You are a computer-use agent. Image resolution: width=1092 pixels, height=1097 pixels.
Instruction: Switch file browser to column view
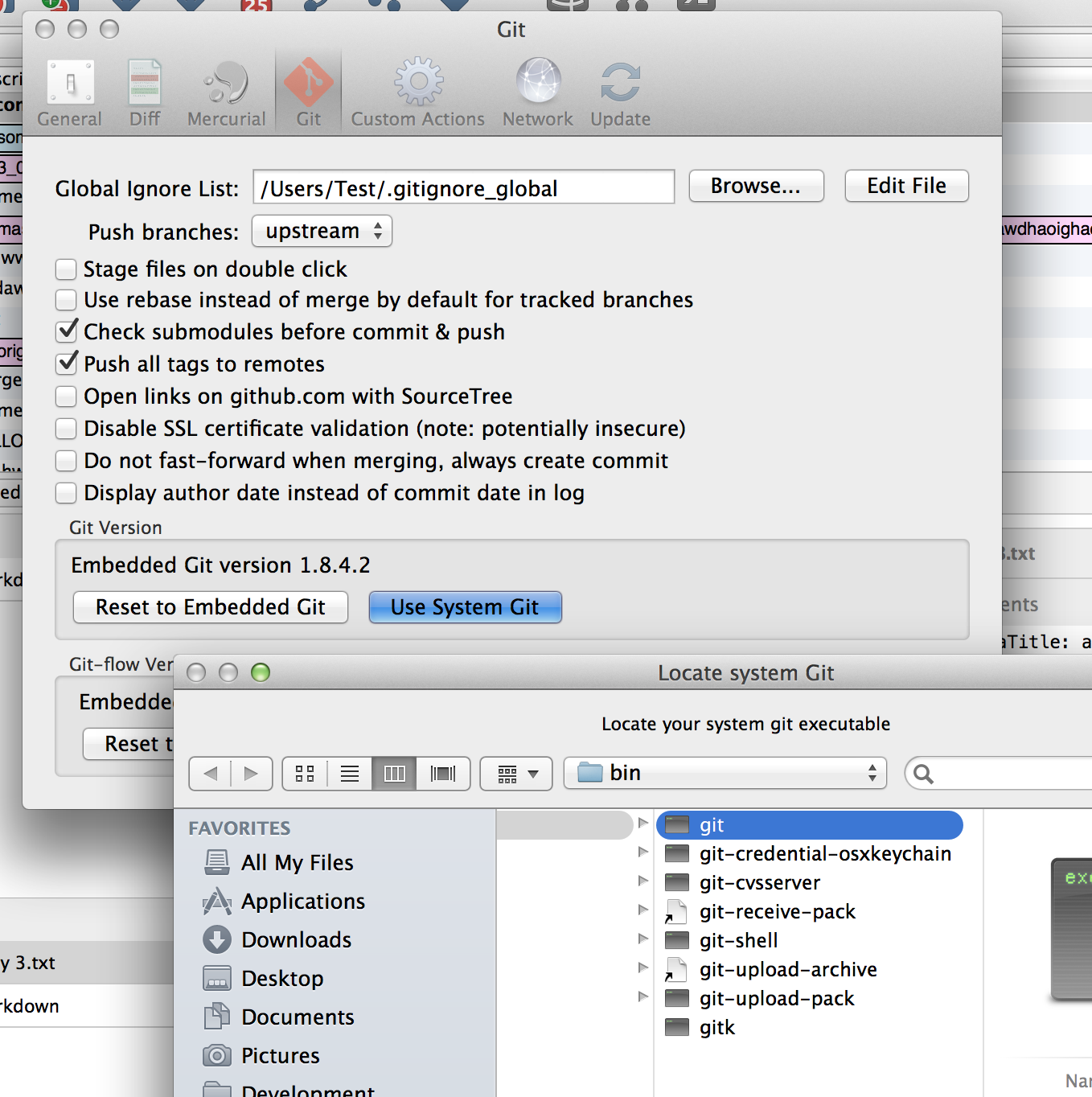click(394, 774)
